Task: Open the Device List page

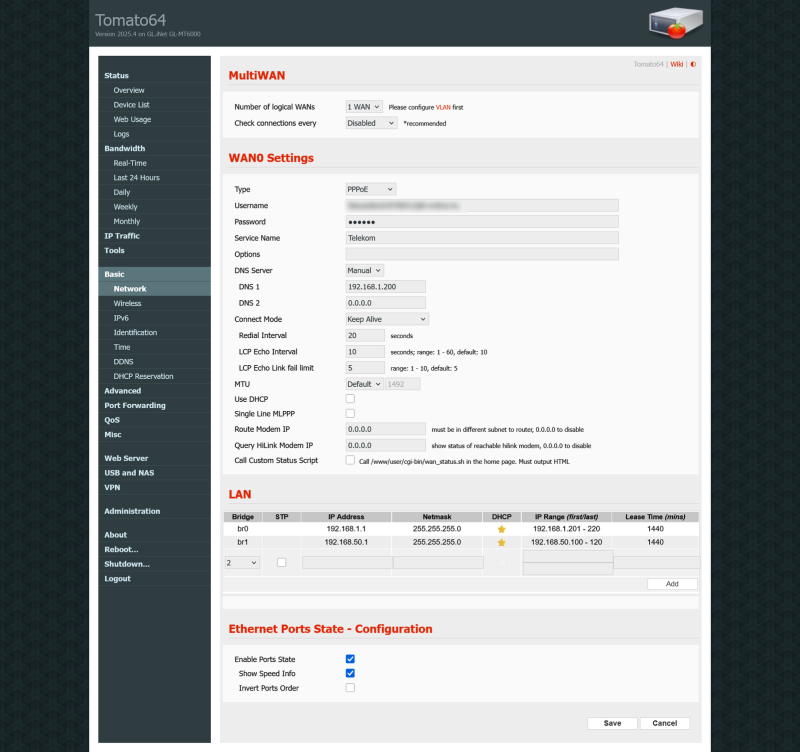Action: (132, 105)
